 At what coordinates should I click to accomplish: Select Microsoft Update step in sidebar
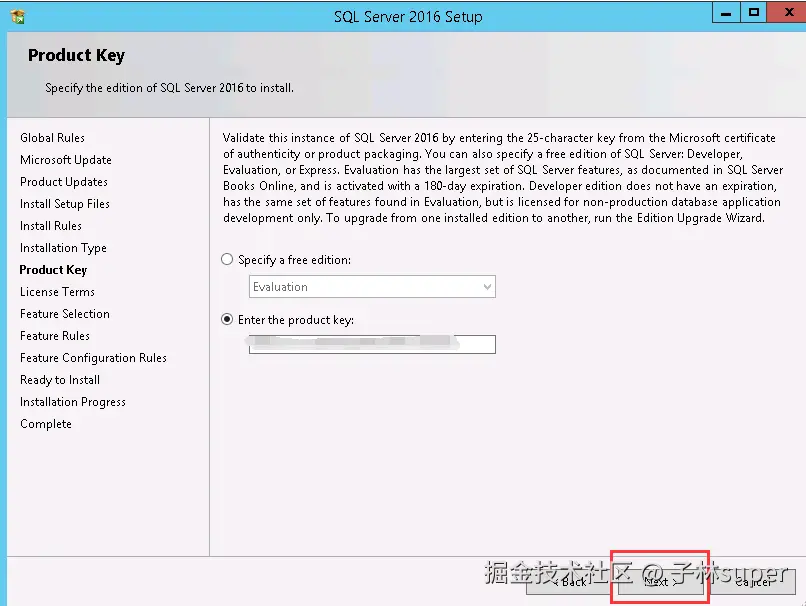(66, 160)
